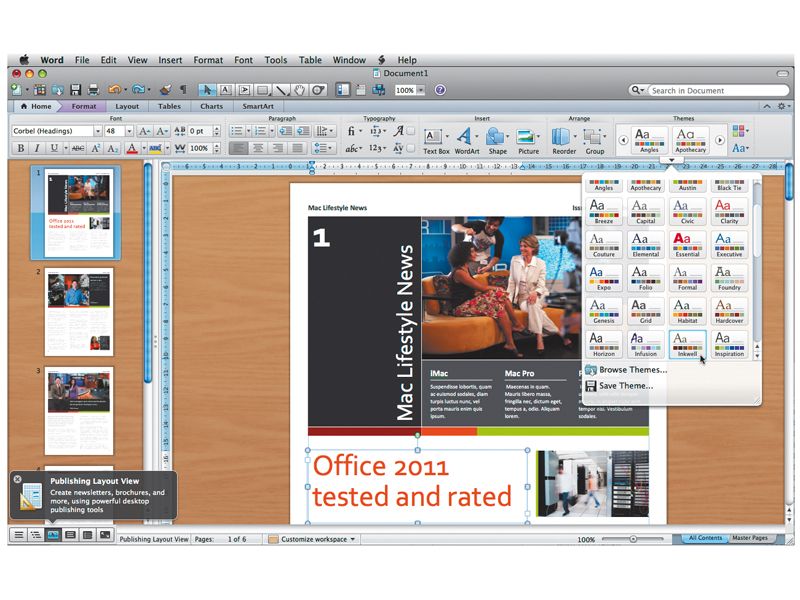Click the red font color button

click(x=132, y=148)
